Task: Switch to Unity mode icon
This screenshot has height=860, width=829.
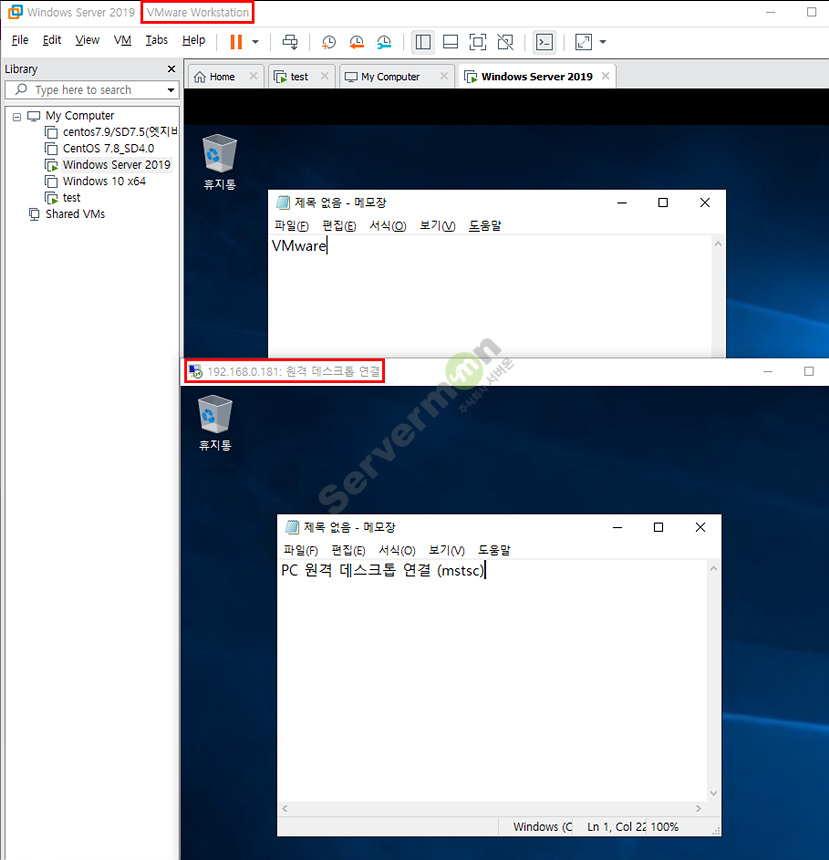Action: click(x=505, y=42)
